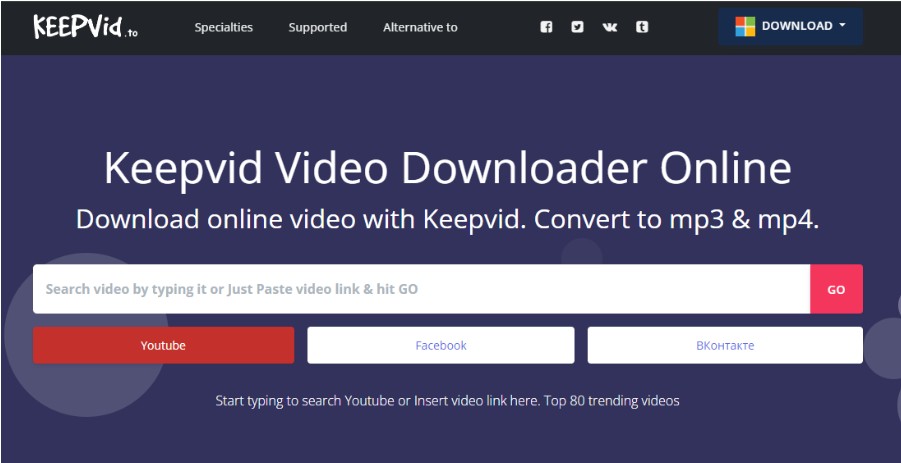Viewport: 901px width, 463px height.
Task: Open the Facebook social icon in header
Action: tap(546, 26)
